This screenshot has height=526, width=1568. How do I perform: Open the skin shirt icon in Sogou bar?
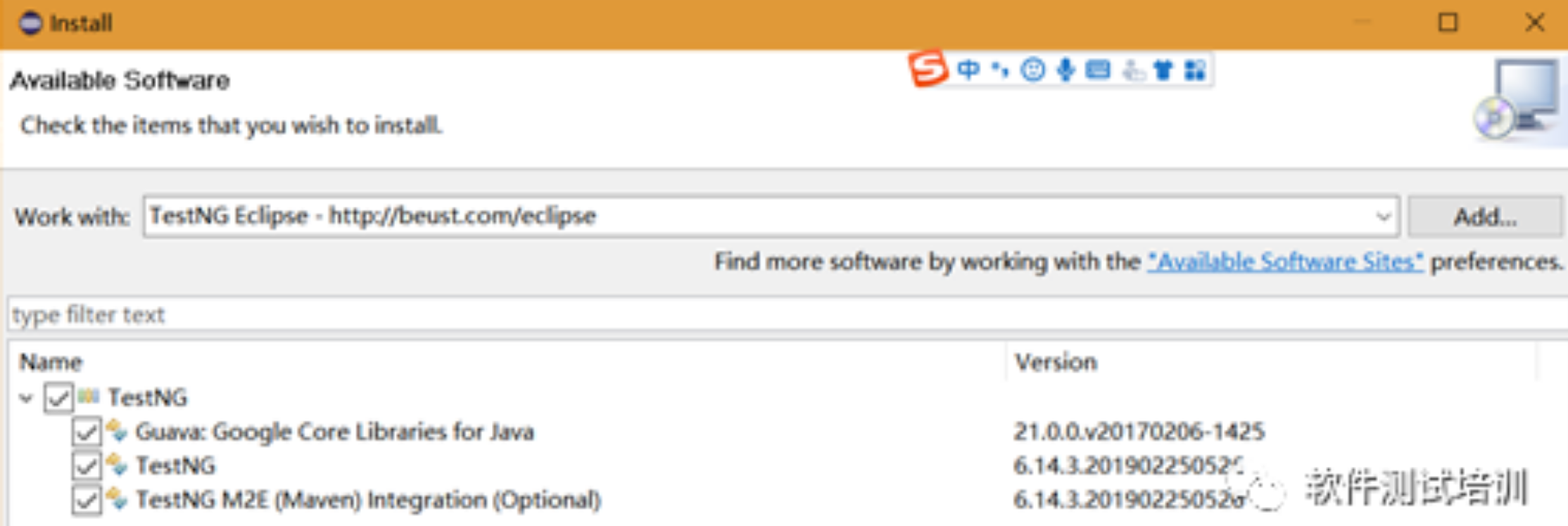coord(1163,70)
